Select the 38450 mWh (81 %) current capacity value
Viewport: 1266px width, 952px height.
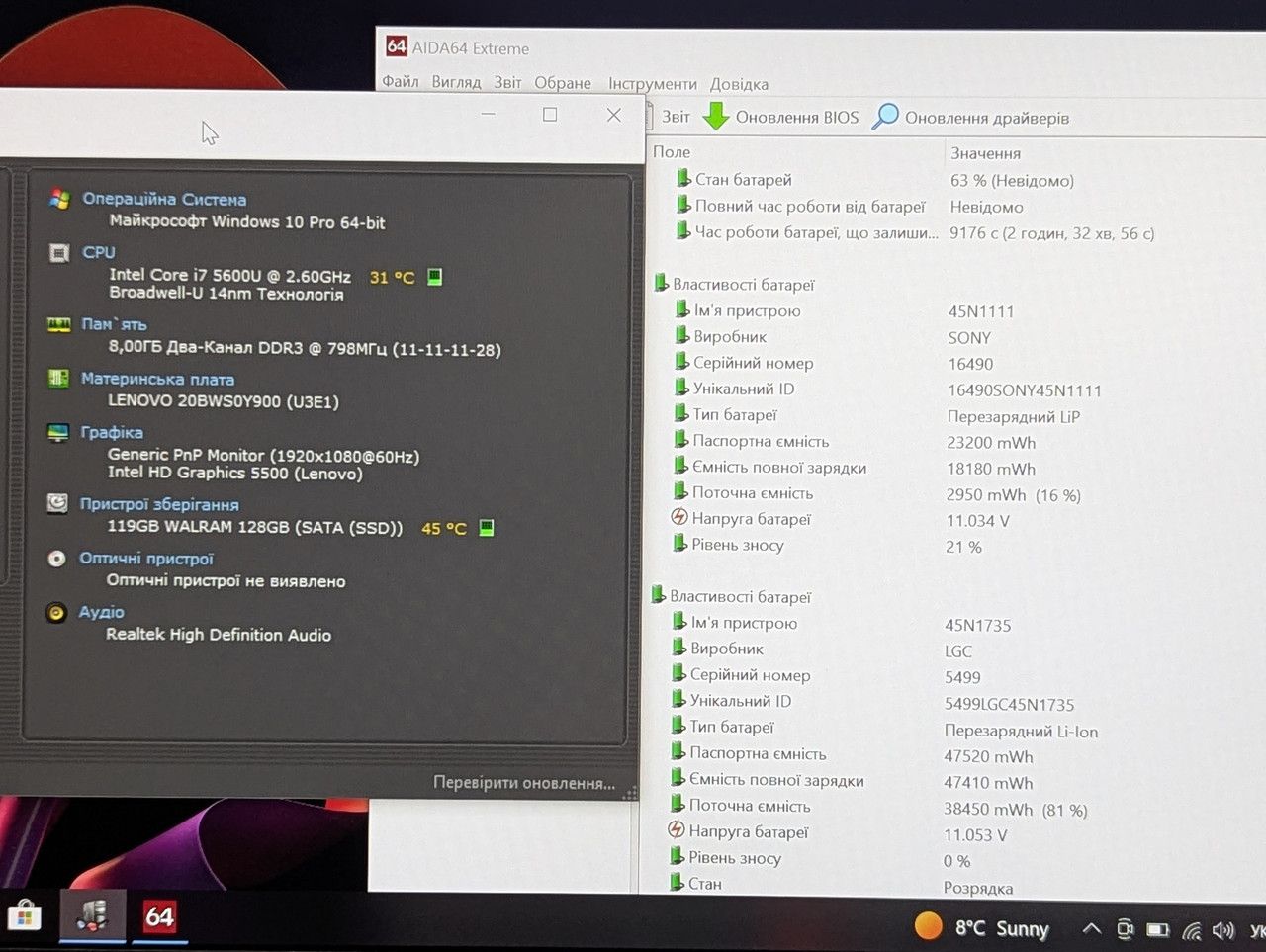(1016, 810)
